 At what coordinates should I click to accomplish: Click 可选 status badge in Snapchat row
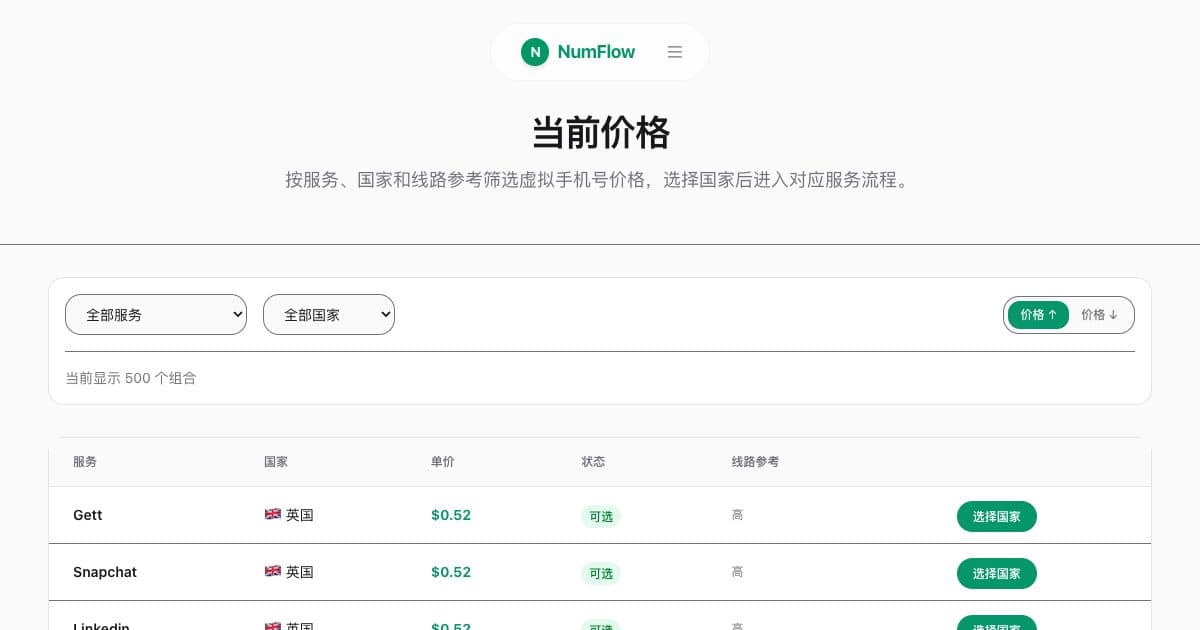coord(601,573)
